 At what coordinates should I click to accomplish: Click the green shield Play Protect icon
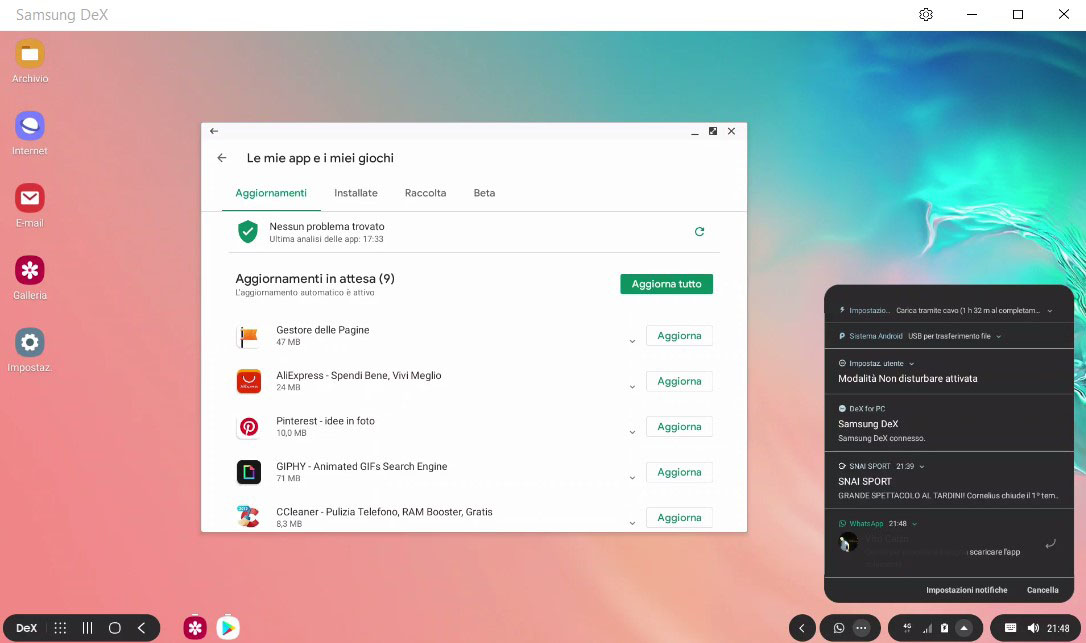[x=248, y=231]
